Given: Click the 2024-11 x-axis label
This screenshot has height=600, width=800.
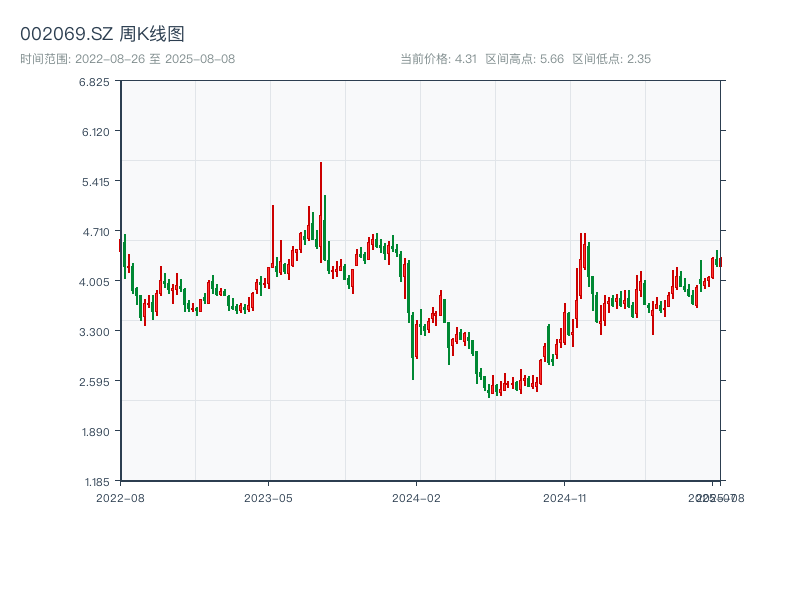Looking at the screenshot, I should [x=564, y=498].
